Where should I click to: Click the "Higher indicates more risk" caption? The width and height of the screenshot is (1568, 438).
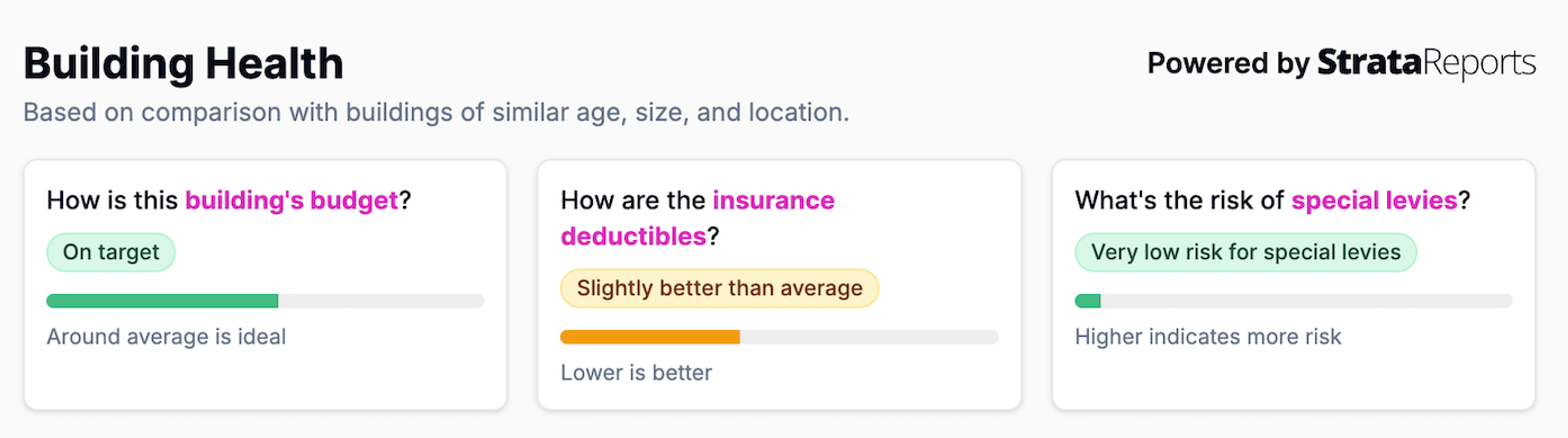click(1208, 337)
